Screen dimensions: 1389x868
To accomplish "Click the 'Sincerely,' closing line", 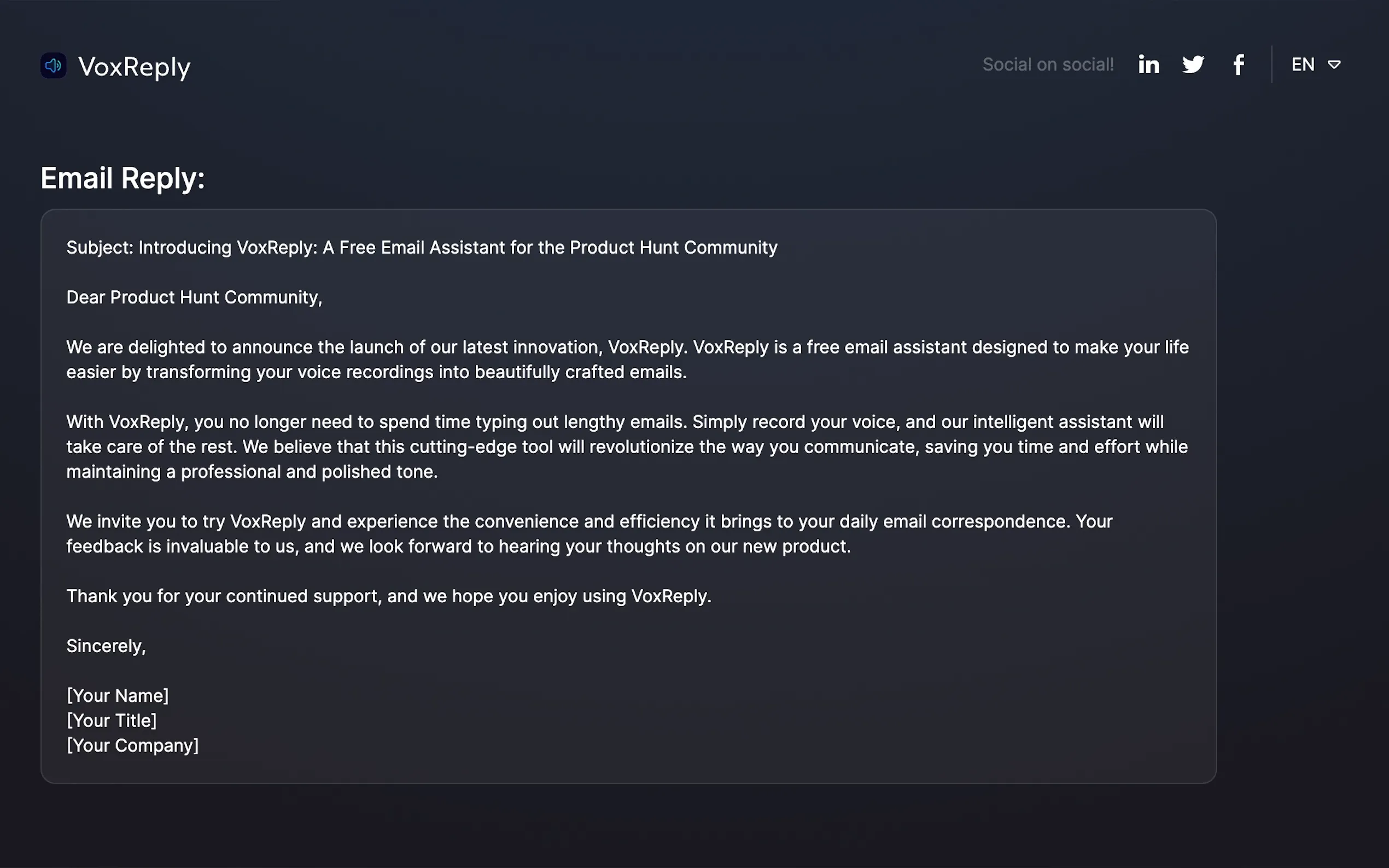I will pos(106,646).
